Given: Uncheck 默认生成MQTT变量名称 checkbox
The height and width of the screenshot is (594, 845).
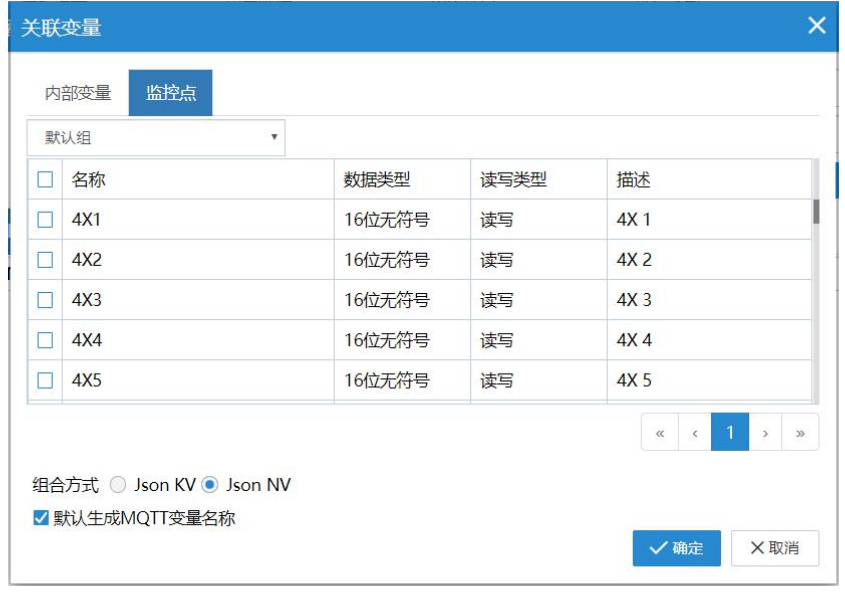Looking at the screenshot, I should pyautogui.click(x=41, y=518).
